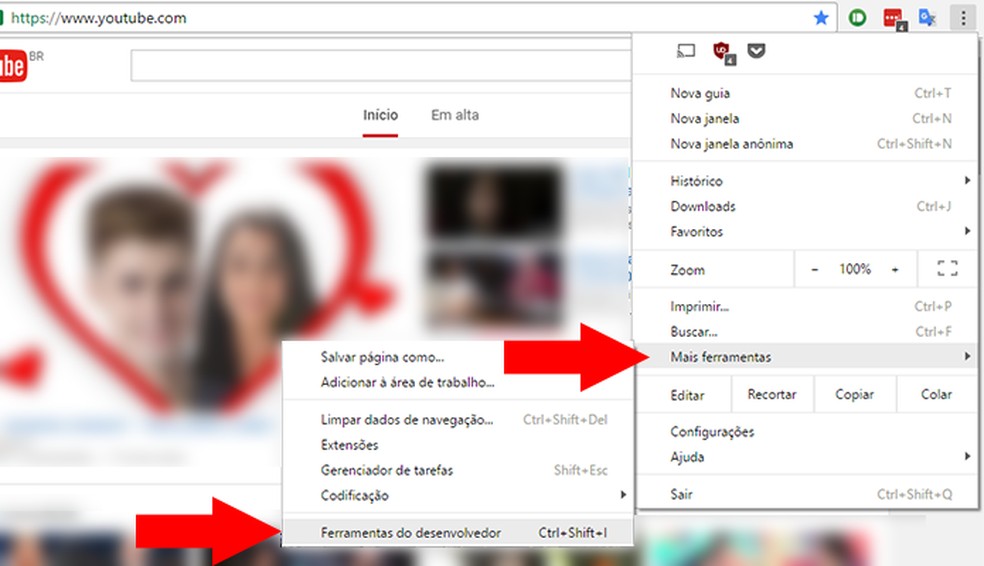Image resolution: width=984 pixels, height=566 pixels.
Task: Click the Copiar button
Action: (x=855, y=394)
